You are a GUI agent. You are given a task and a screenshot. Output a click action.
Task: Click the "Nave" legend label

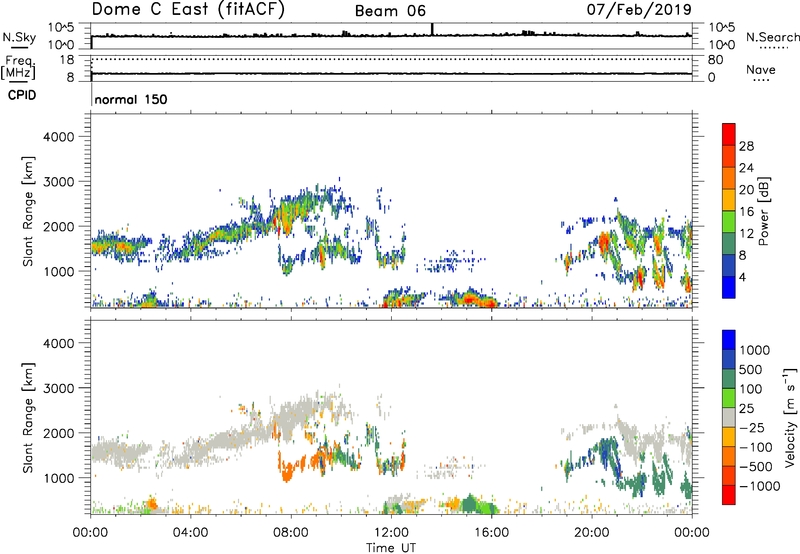point(761,70)
